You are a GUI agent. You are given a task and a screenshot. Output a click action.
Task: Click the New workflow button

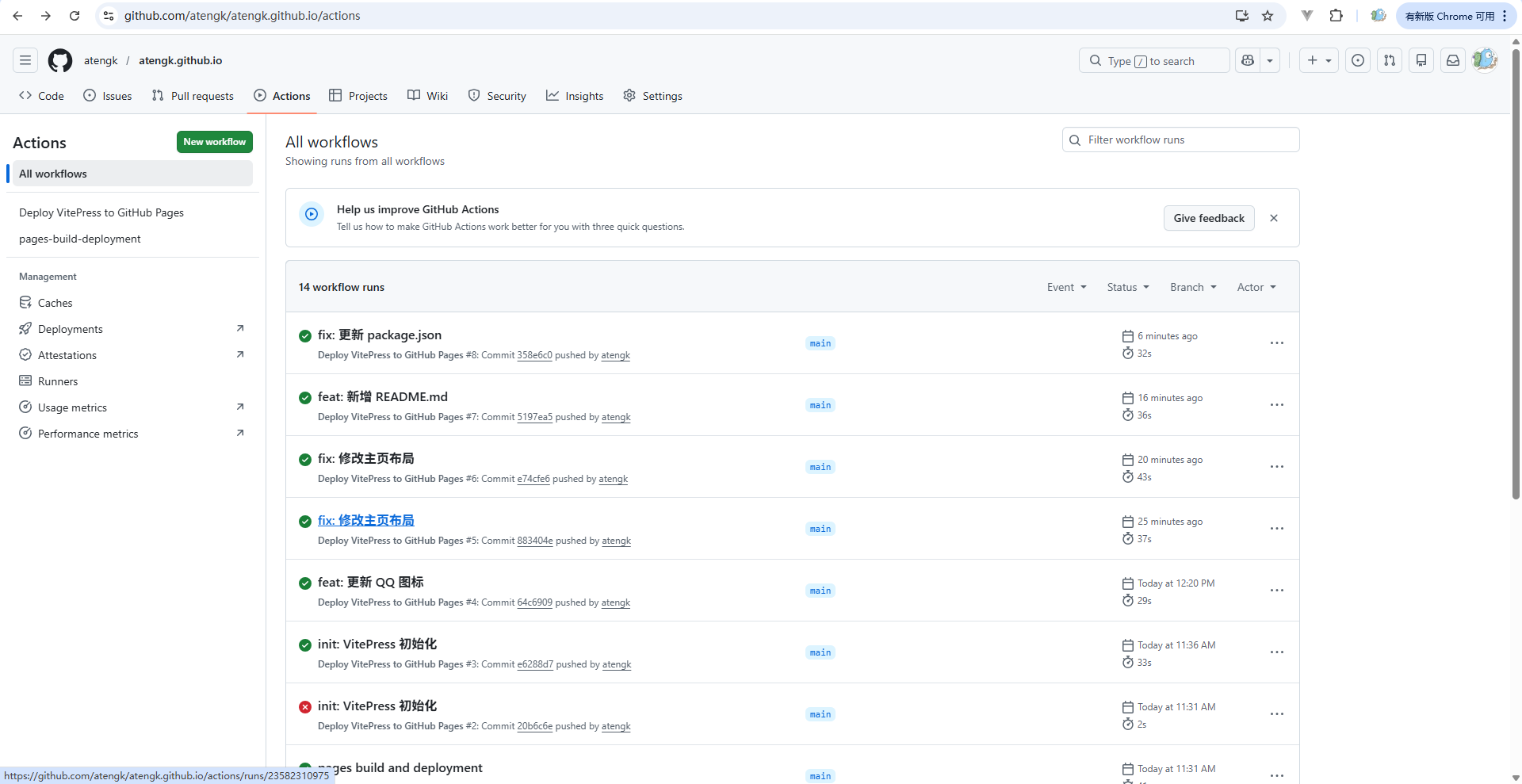214,142
